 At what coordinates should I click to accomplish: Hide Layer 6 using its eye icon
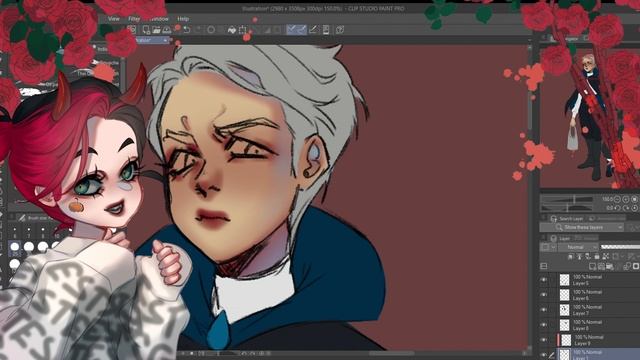point(544,295)
